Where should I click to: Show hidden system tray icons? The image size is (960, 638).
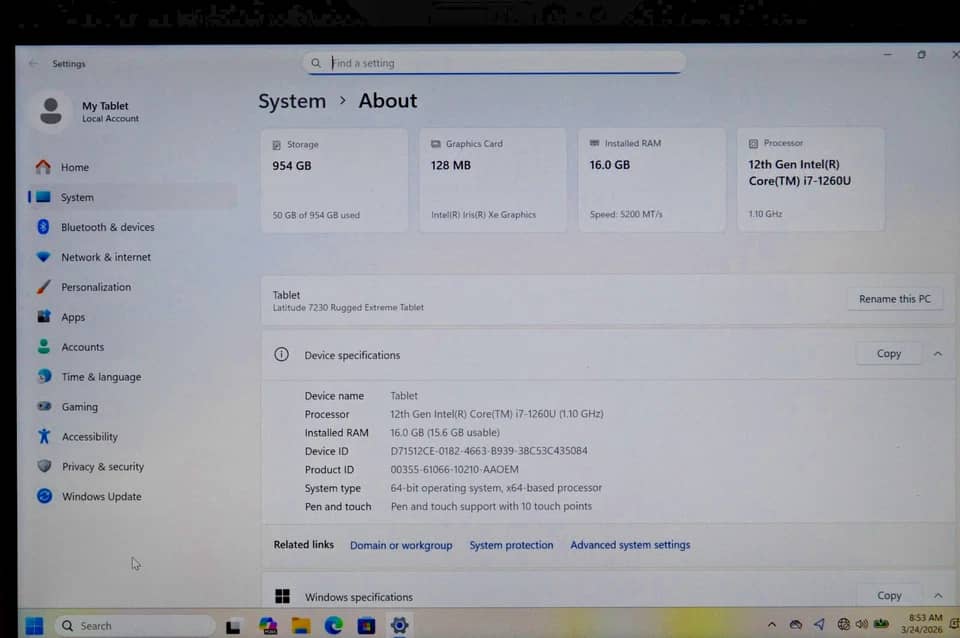click(771, 625)
